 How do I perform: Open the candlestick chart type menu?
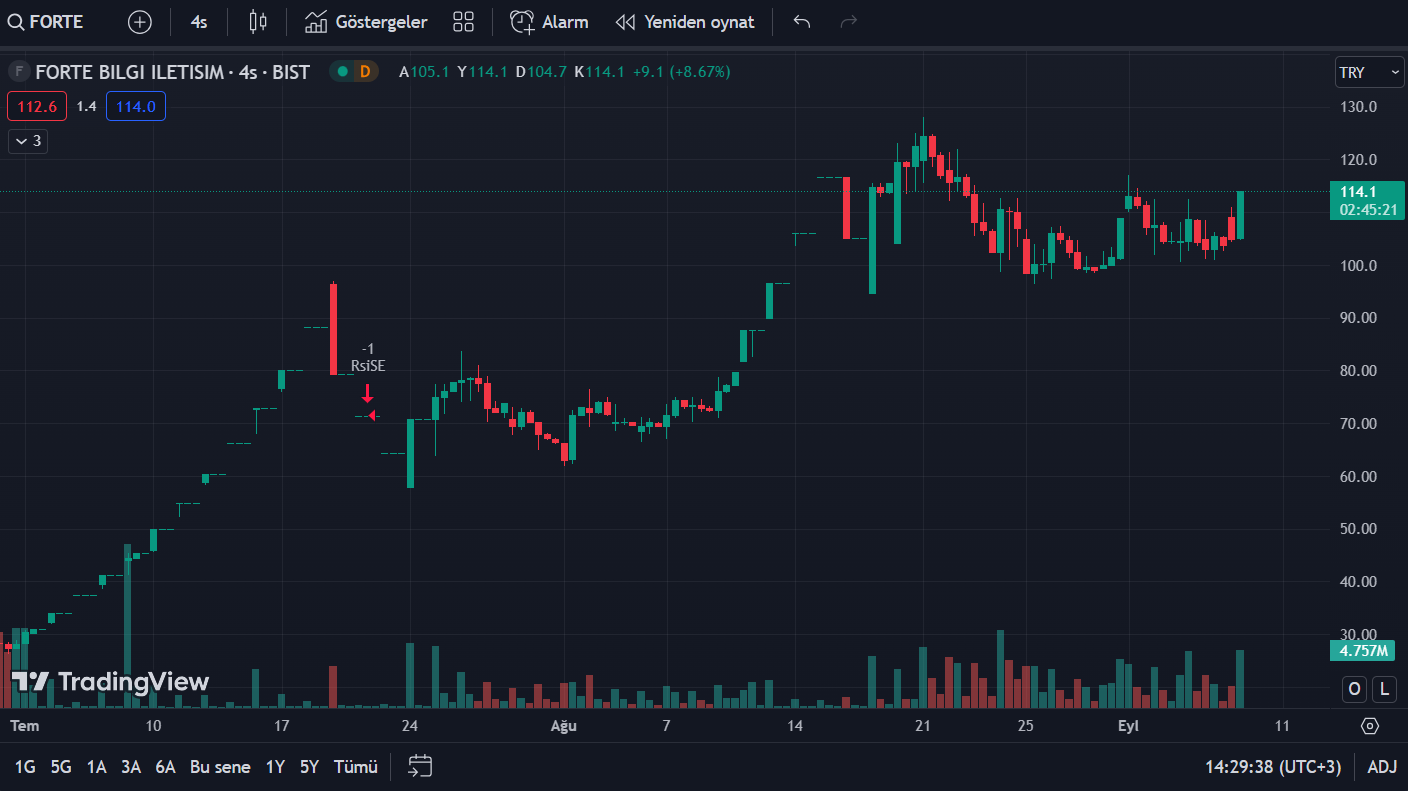[x=258, y=22]
